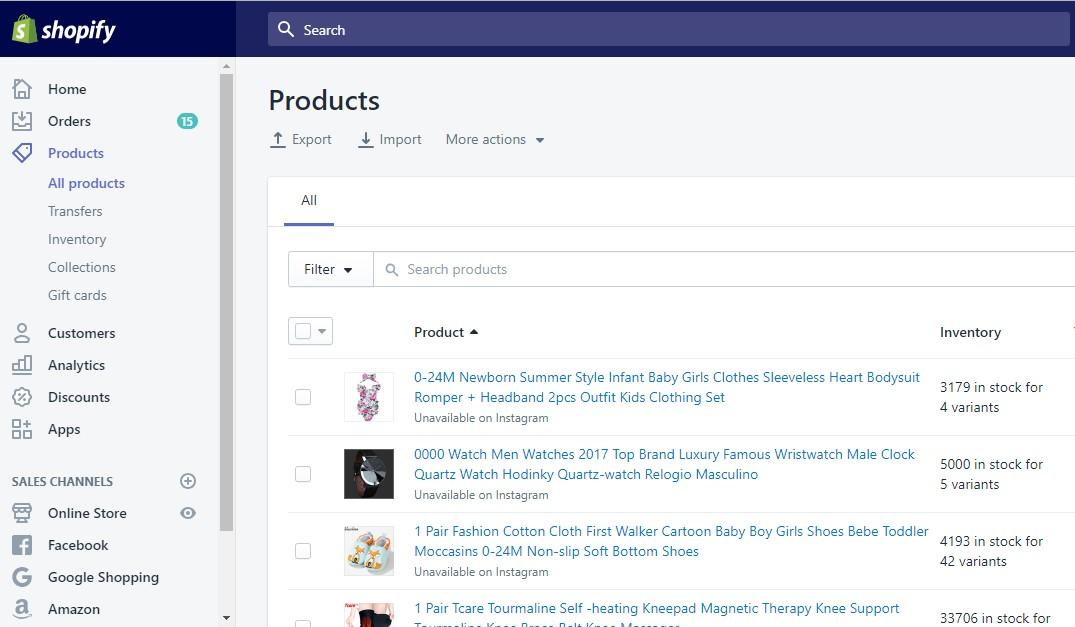Click the Facebook sales channel icon
The image size is (1075, 627).
pos(23,545)
